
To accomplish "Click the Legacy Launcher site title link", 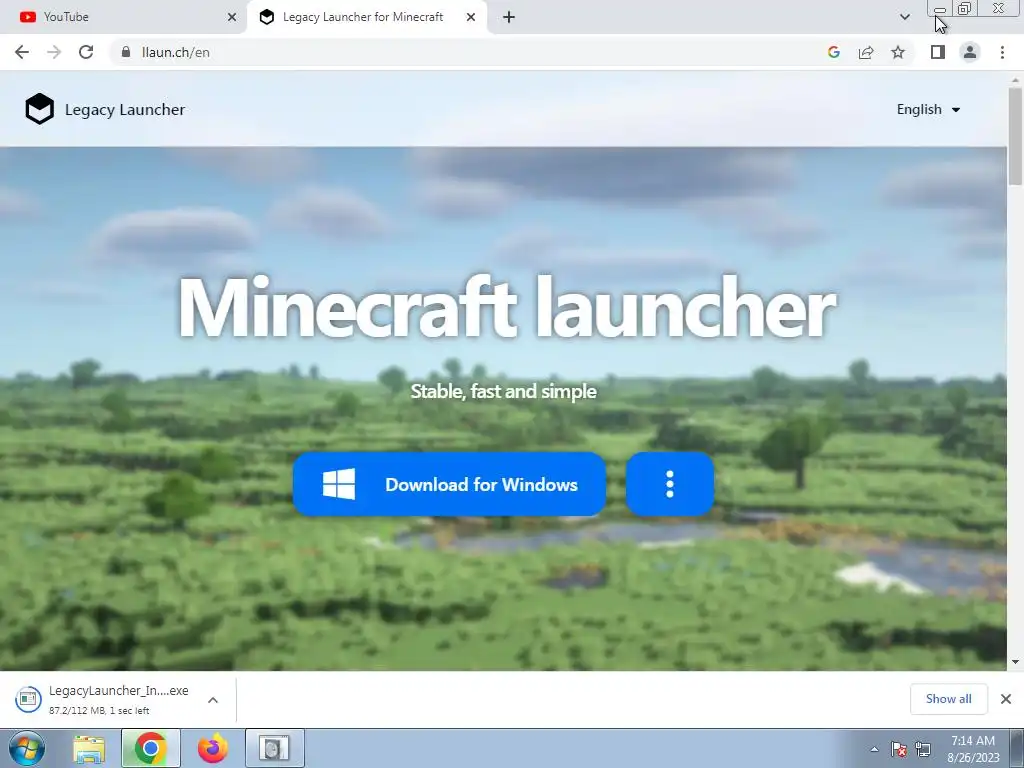I will (125, 109).
